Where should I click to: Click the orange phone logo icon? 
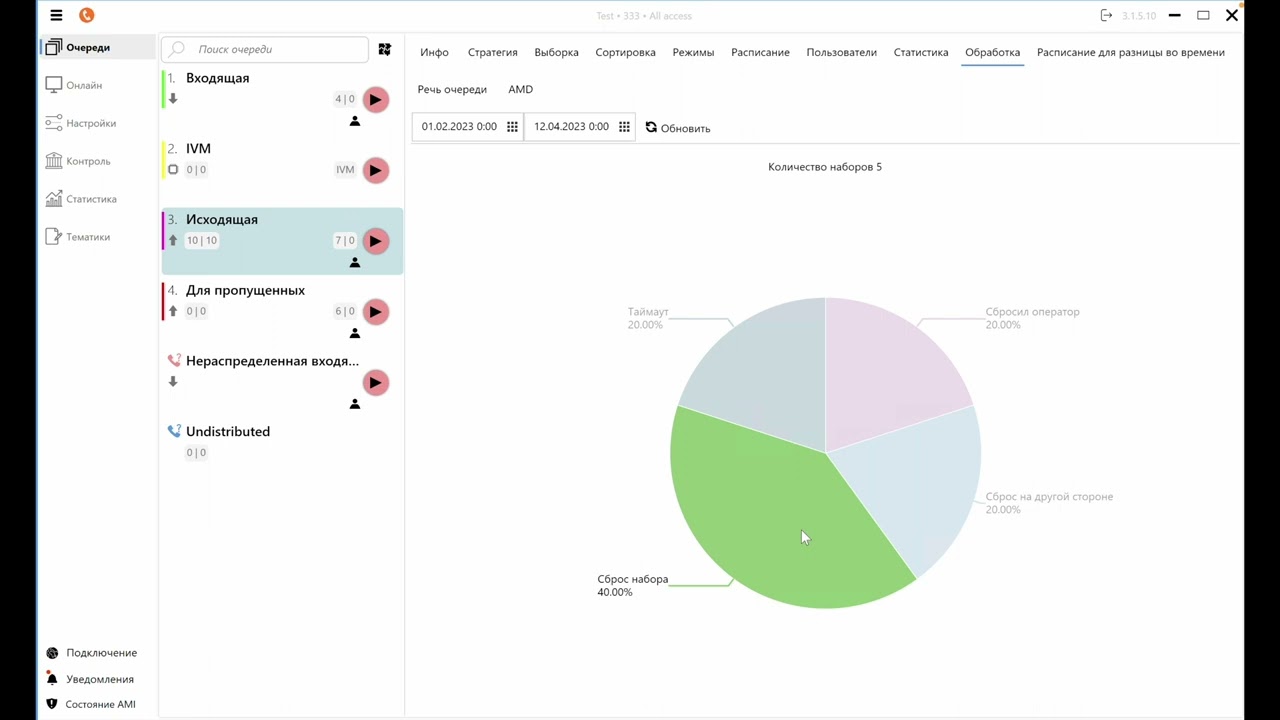pyautogui.click(x=86, y=15)
